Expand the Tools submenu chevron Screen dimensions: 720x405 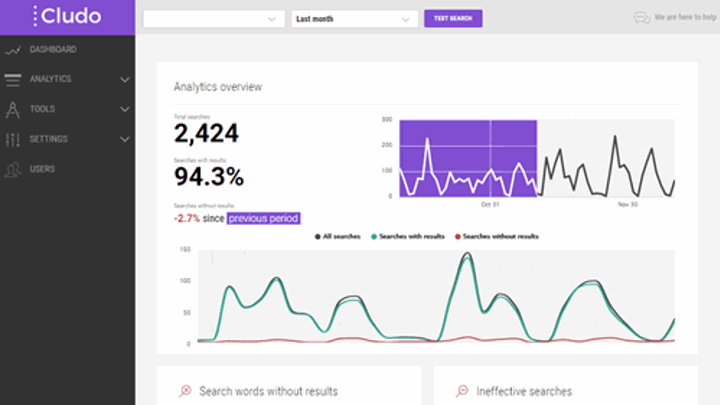(124, 109)
